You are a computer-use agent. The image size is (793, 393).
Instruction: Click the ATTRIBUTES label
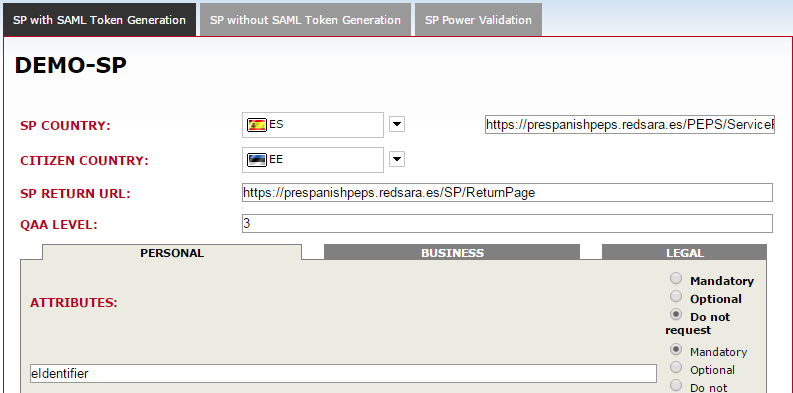[74, 302]
